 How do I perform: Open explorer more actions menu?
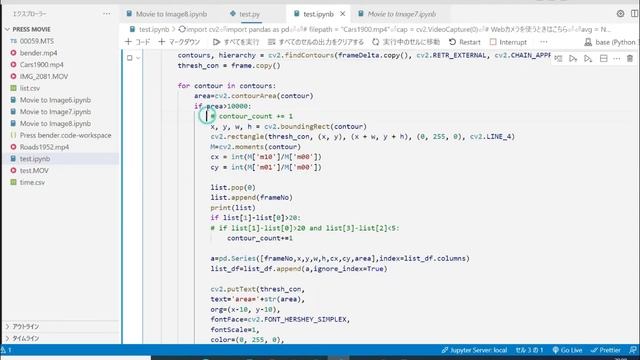pyautogui.click(x=107, y=14)
